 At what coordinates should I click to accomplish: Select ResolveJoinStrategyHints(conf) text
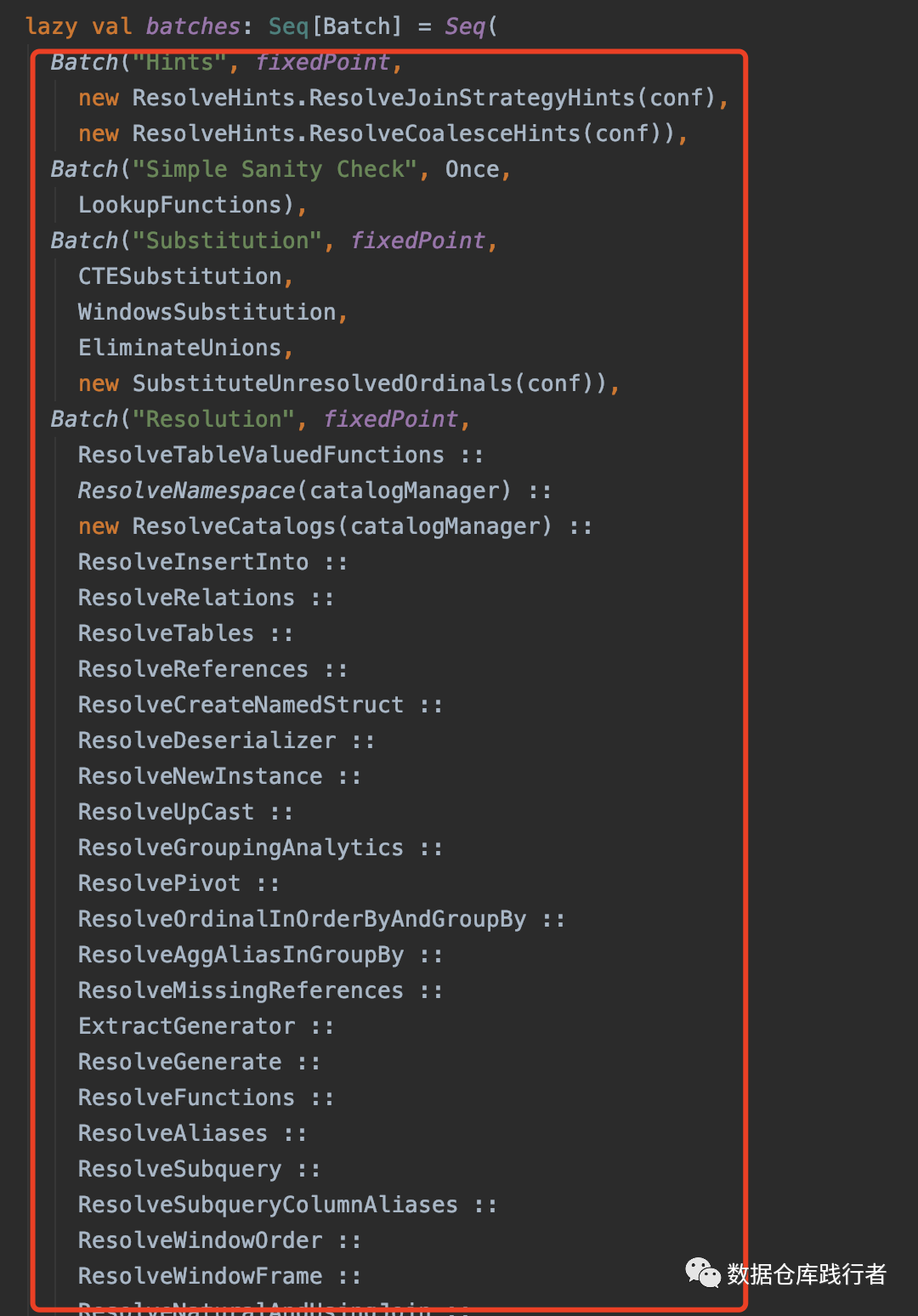click(x=513, y=98)
